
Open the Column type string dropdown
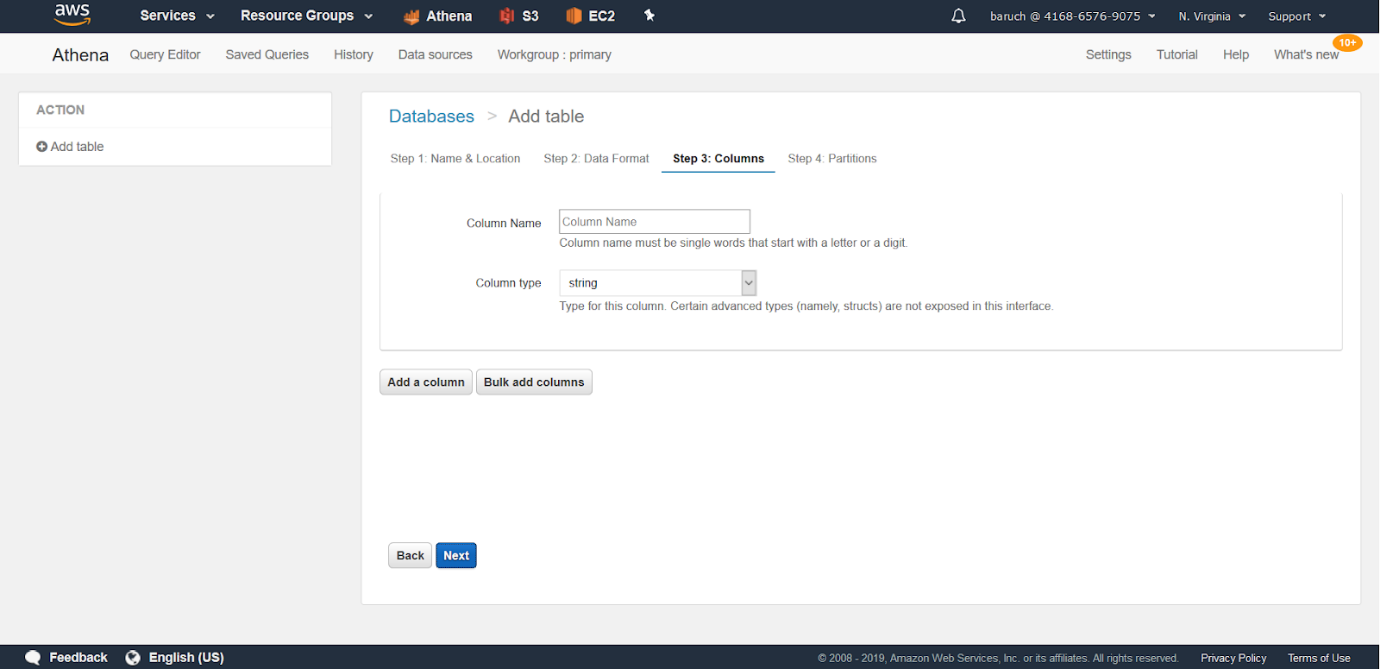pos(658,283)
